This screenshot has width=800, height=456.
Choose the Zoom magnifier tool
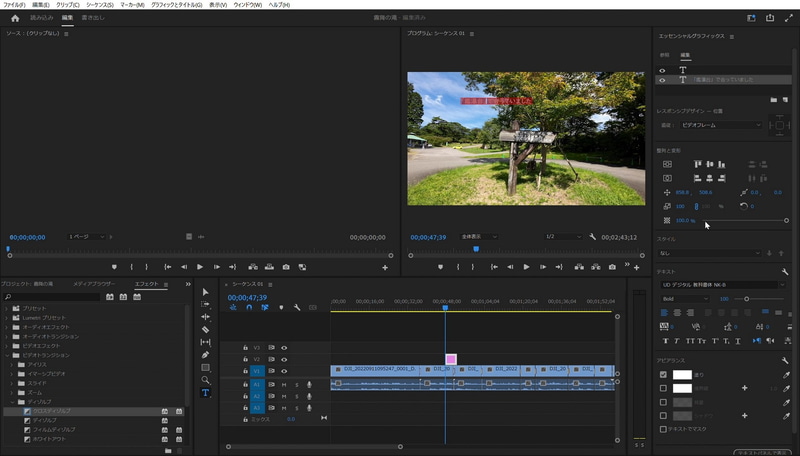(206, 380)
